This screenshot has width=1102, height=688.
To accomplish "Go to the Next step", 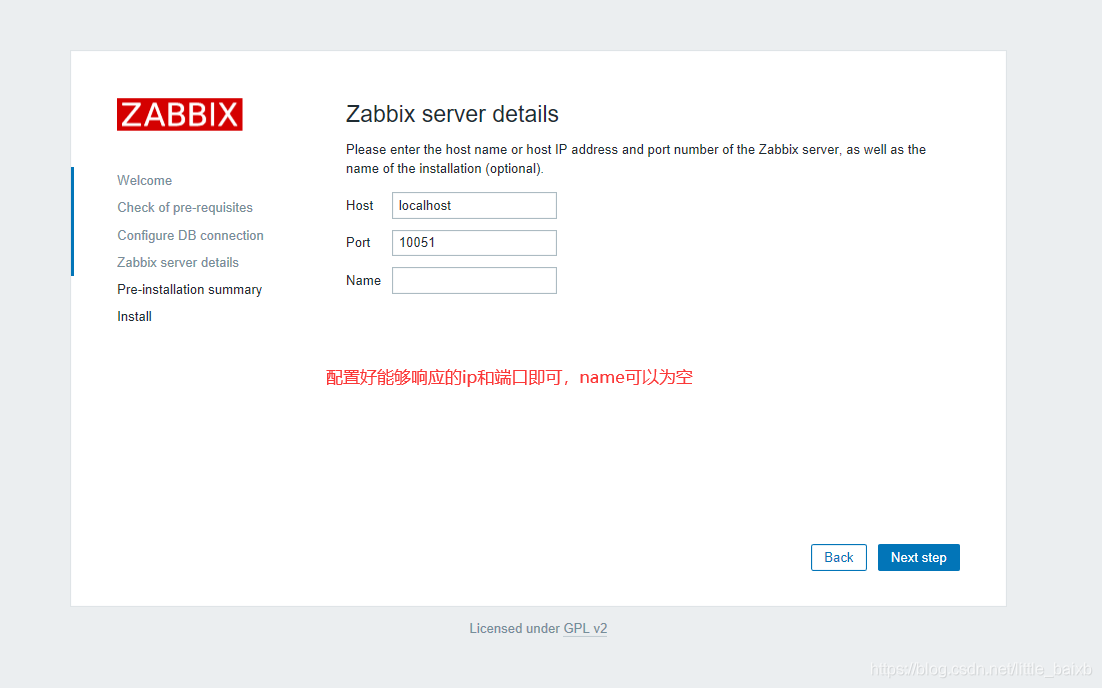I will coord(918,557).
